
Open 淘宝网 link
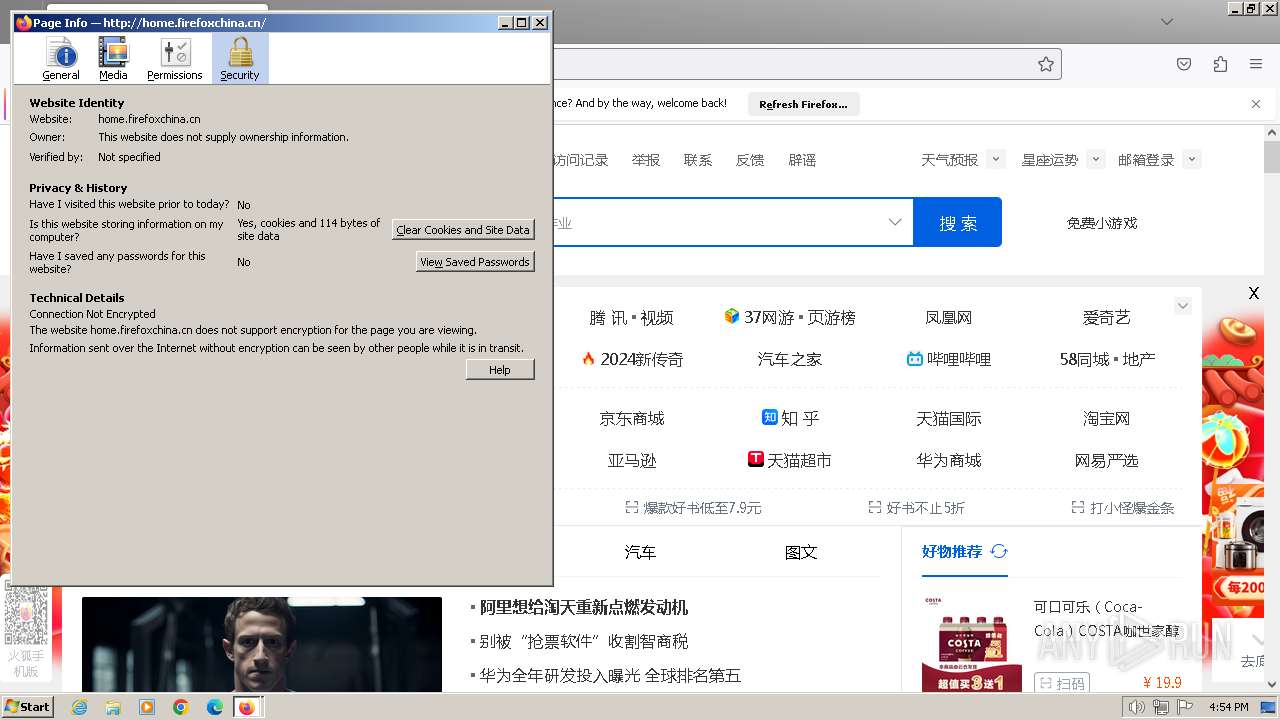click(1106, 419)
